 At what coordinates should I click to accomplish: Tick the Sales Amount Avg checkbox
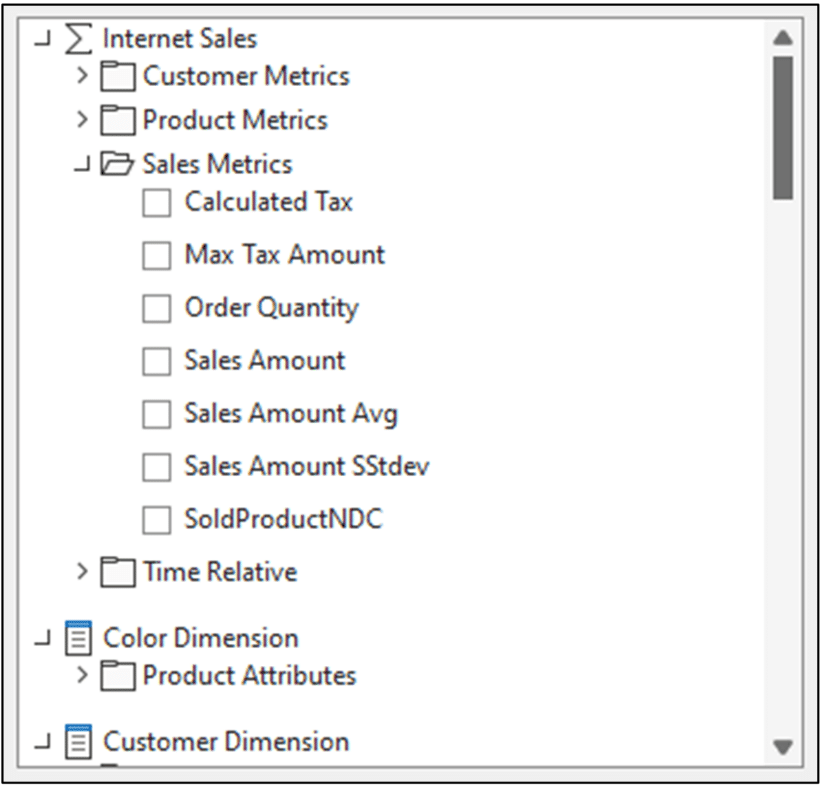(x=156, y=414)
